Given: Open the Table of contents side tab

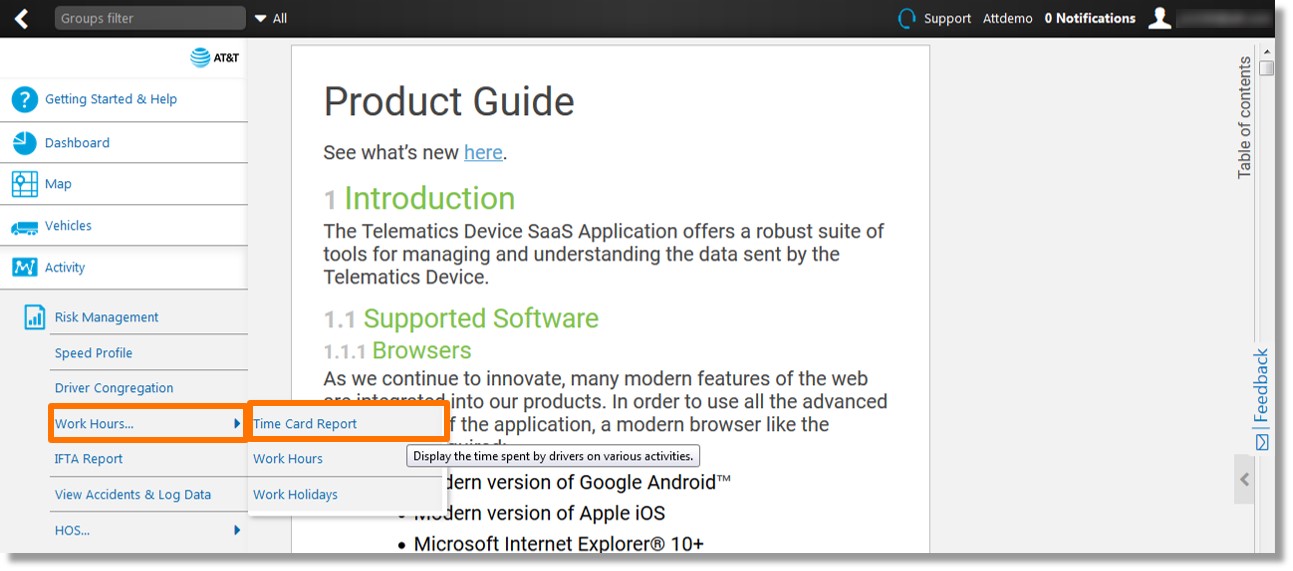Looking at the screenshot, I should point(1245,118).
